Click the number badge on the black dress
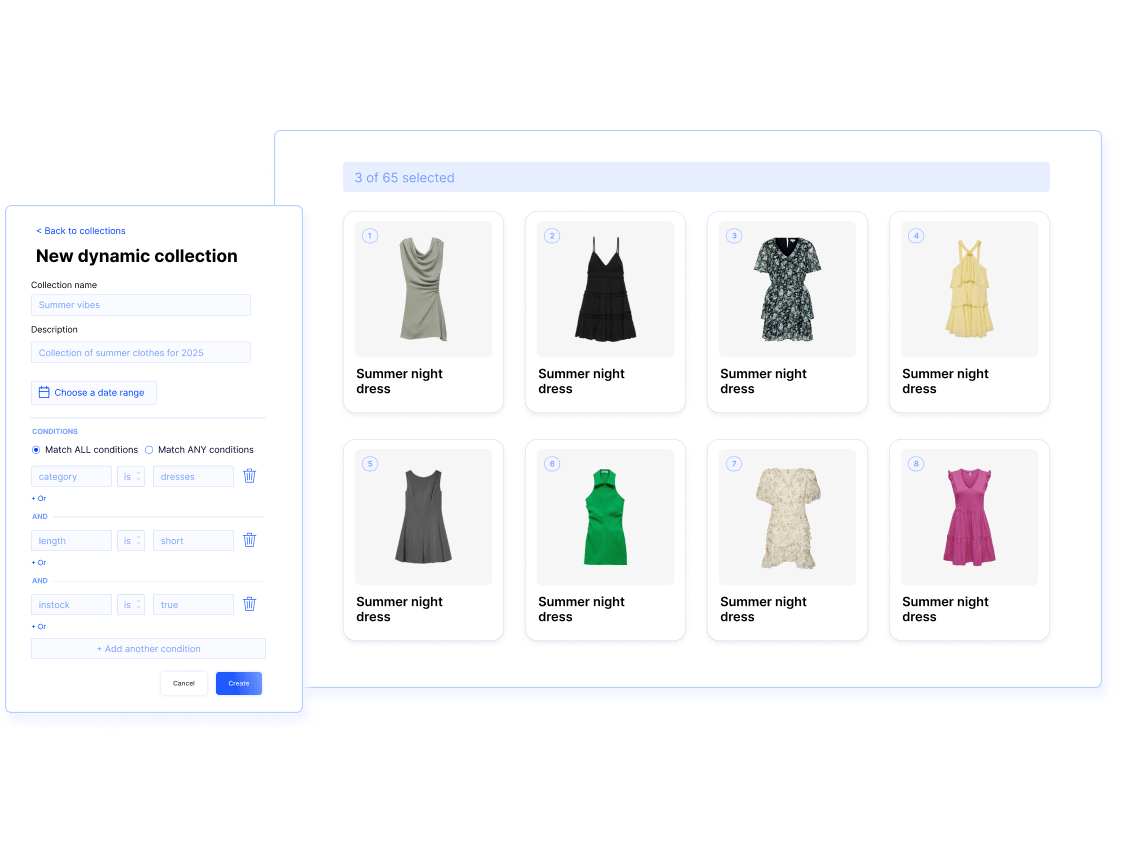 click(x=552, y=236)
